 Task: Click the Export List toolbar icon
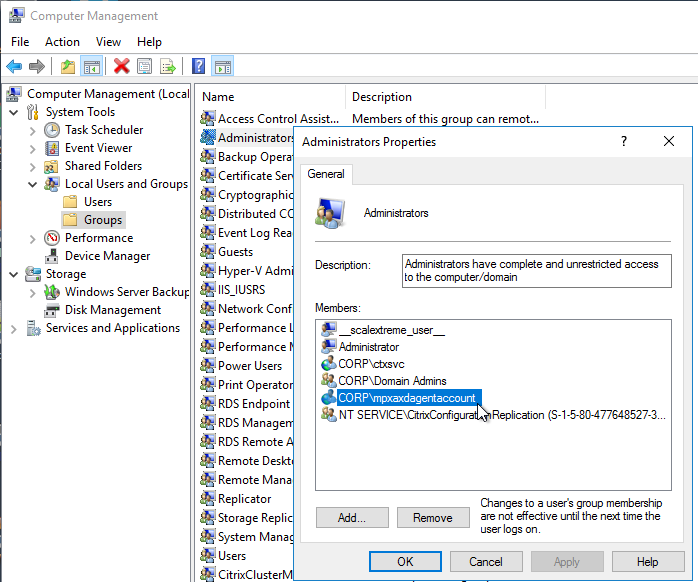168,67
